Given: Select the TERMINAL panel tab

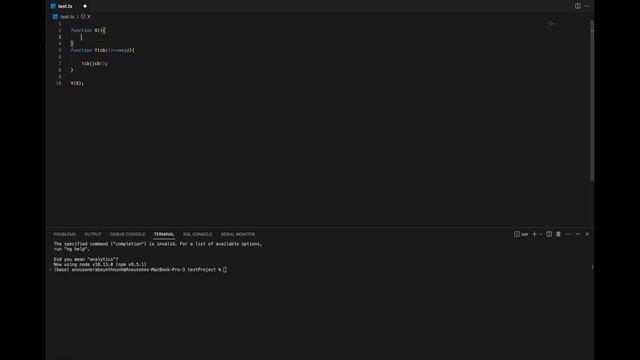Looking at the screenshot, I should [x=164, y=234].
